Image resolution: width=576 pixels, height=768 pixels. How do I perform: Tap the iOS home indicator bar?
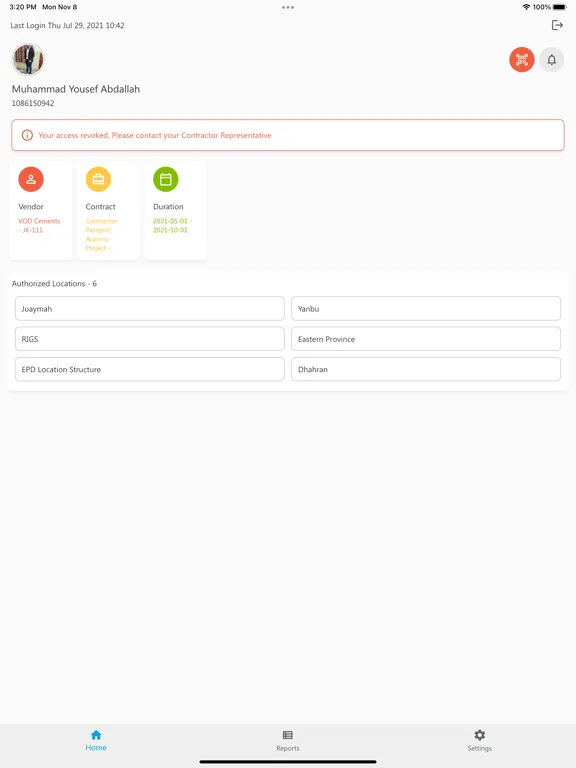pos(288,762)
